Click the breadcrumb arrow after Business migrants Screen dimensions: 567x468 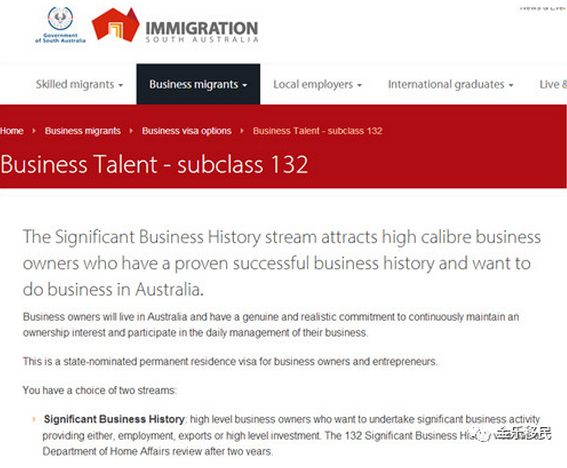coord(131,131)
